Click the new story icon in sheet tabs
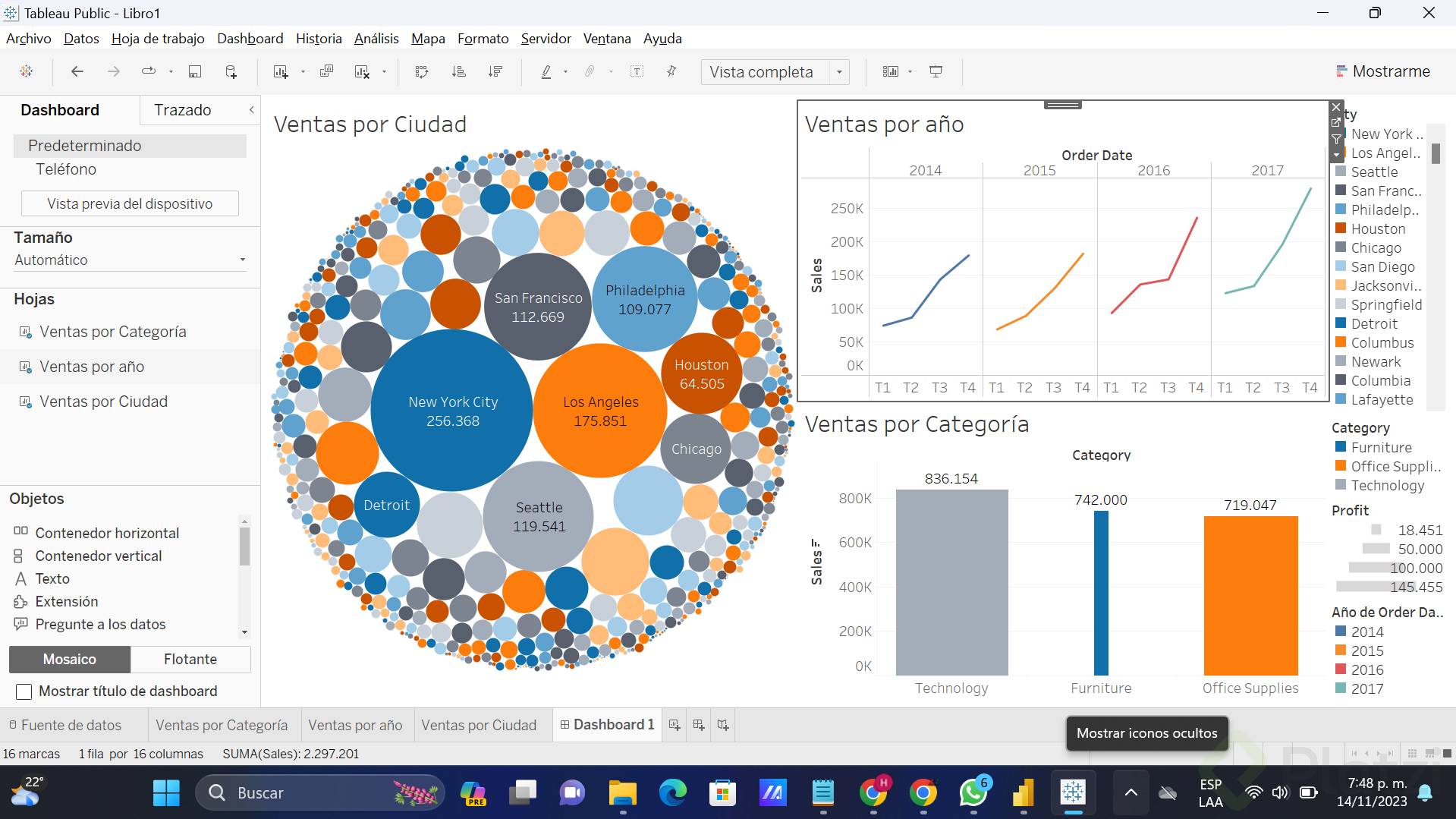This screenshot has width=1456, height=819. pyautogui.click(x=723, y=725)
